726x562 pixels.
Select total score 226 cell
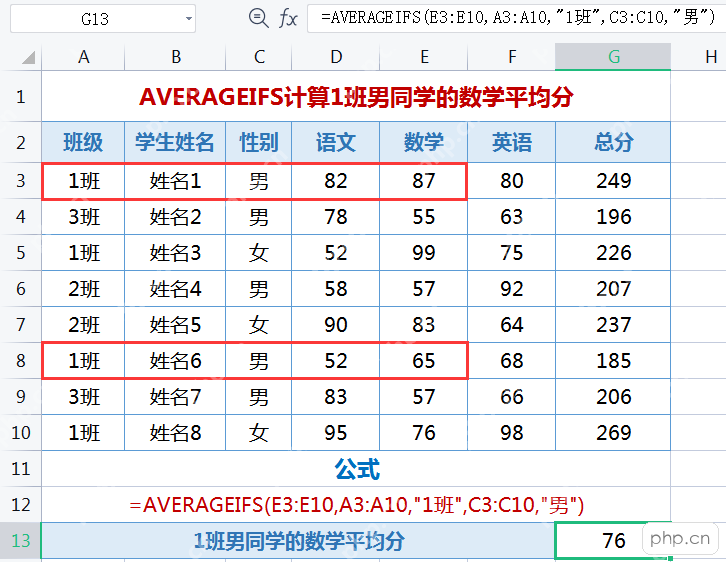[613, 253]
